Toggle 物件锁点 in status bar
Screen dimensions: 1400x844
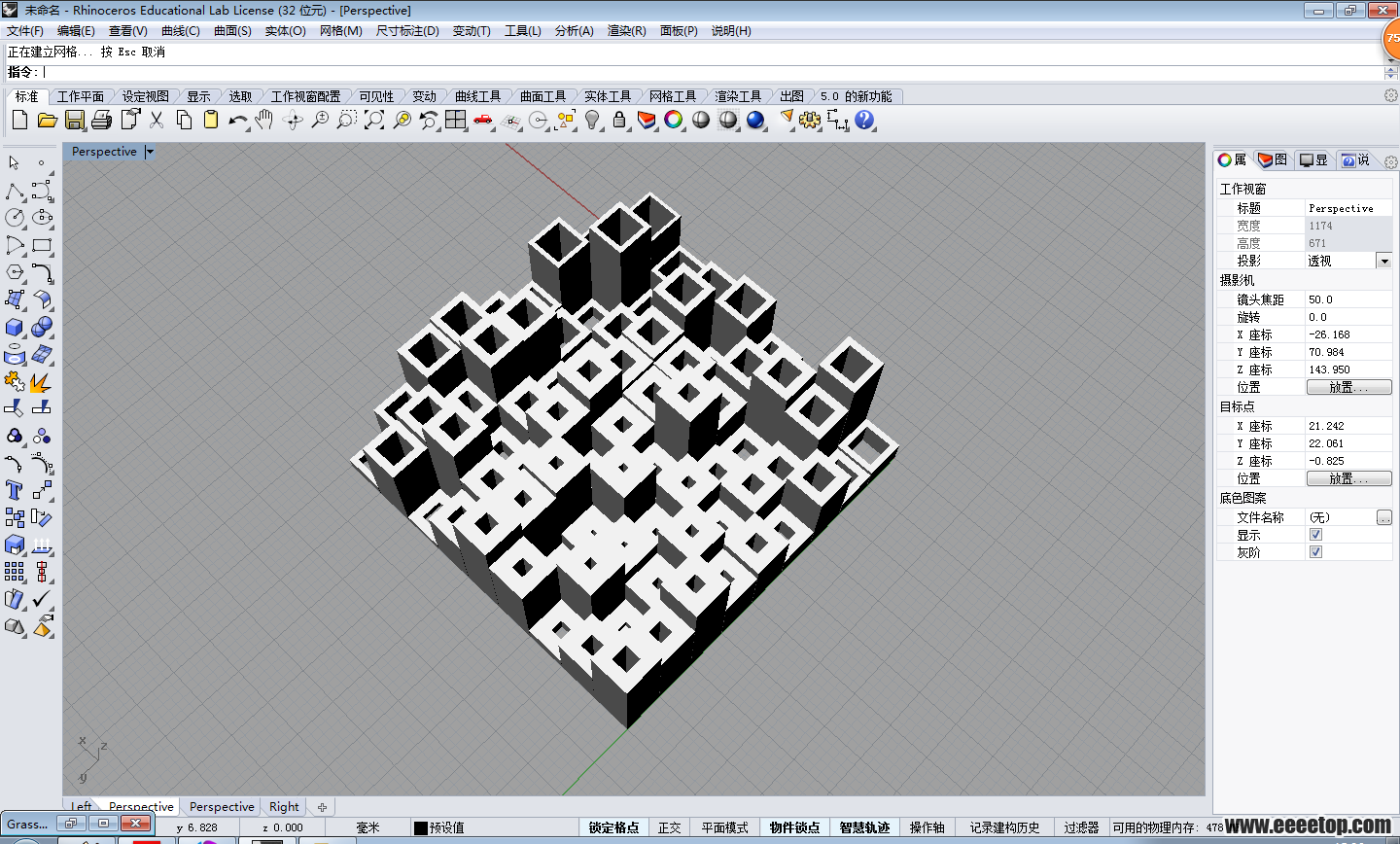[795, 827]
